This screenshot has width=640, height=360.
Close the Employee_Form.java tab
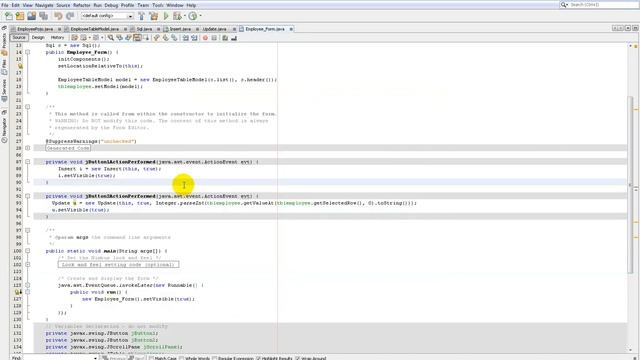pos(291,29)
